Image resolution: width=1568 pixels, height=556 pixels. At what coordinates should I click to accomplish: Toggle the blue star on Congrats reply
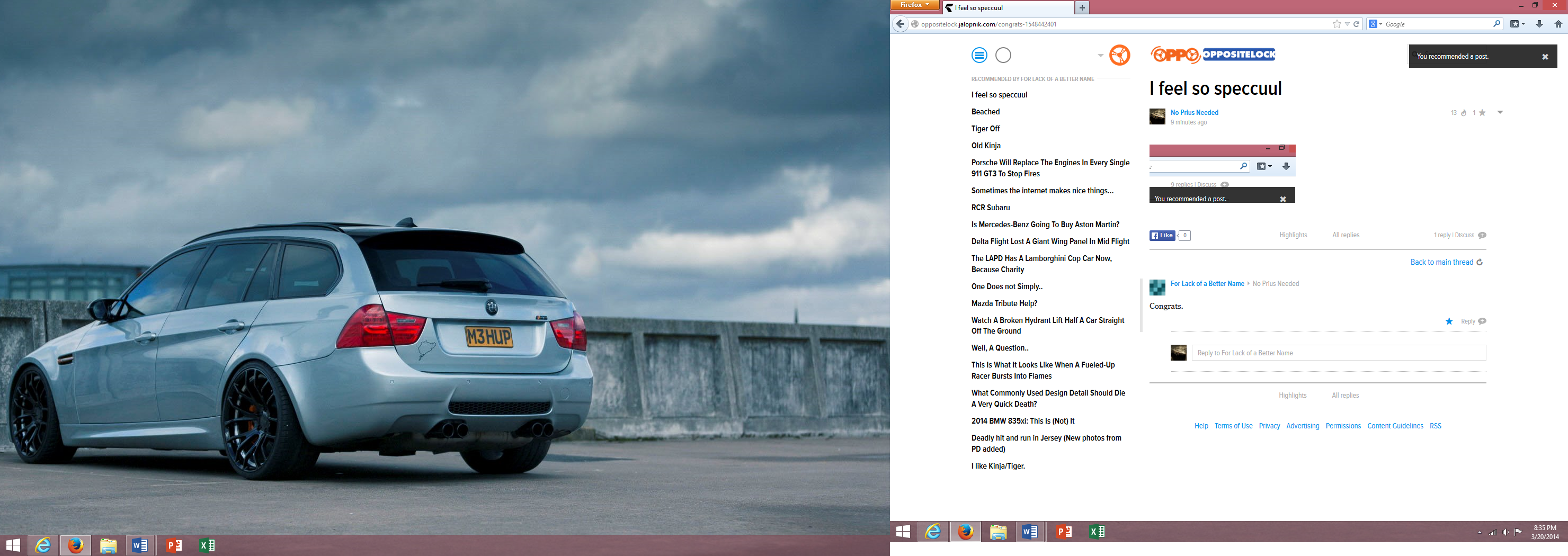click(1449, 321)
